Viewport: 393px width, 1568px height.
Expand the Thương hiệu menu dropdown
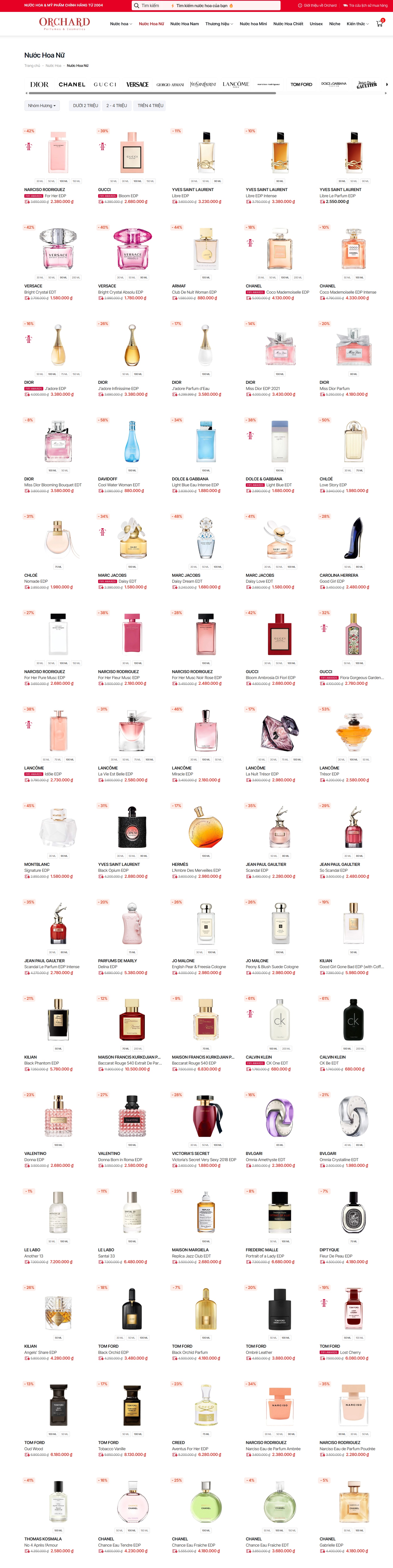click(219, 24)
